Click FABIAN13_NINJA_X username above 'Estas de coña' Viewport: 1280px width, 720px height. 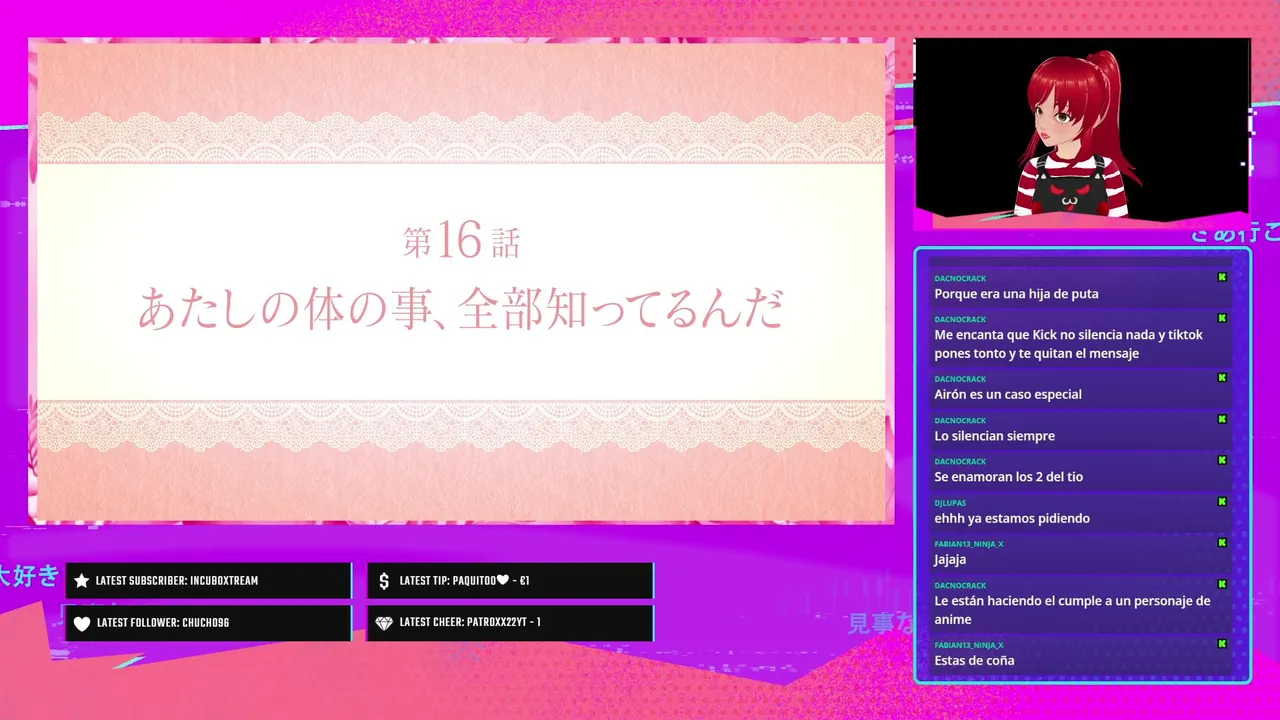pyautogui.click(x=969, y=645)
